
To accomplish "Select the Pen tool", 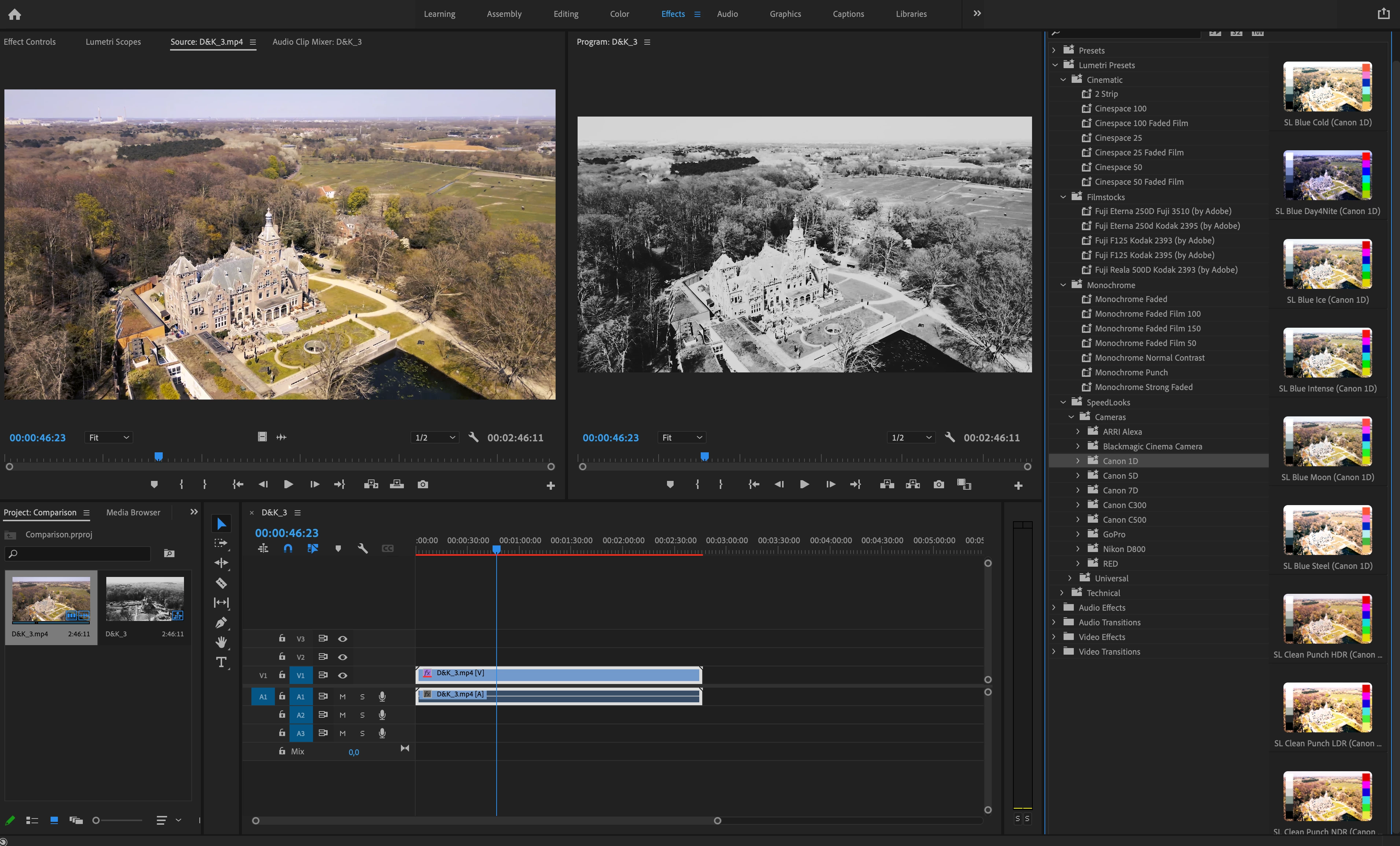I will click(221, 623).
